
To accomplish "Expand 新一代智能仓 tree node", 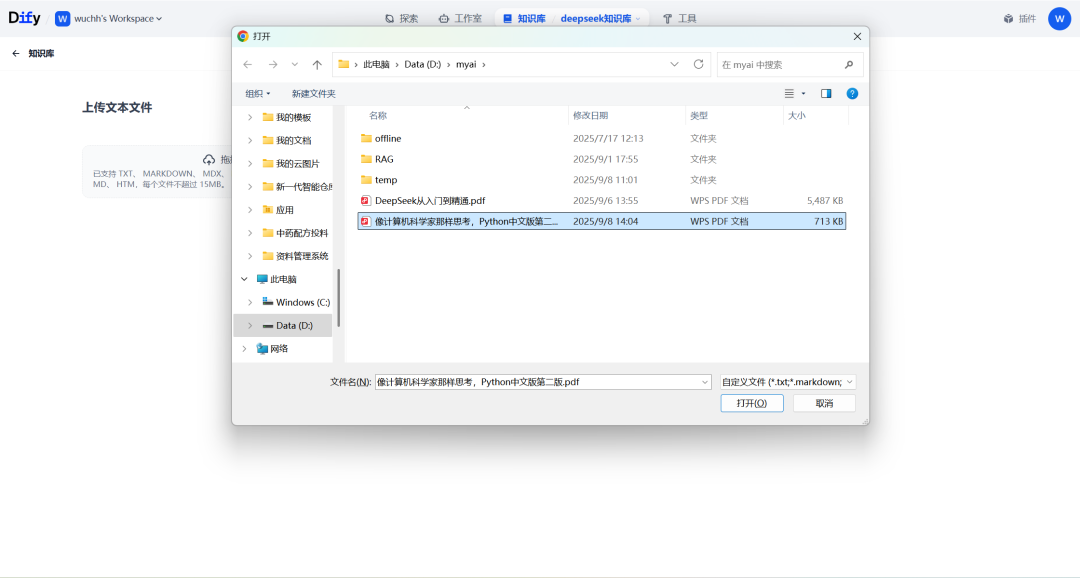I will (x=250, y=187).
